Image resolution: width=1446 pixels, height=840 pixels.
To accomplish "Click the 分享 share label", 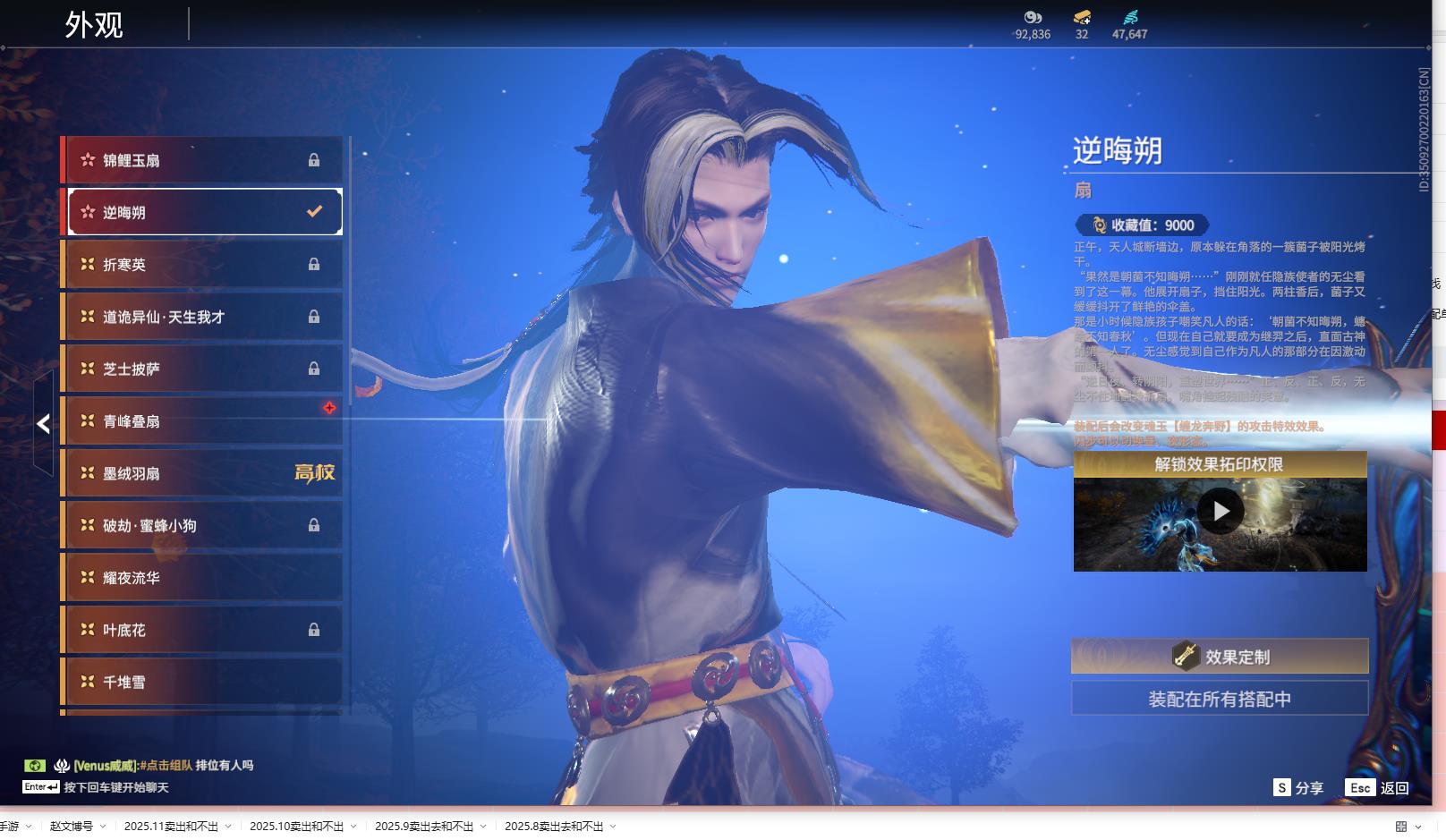I will pos(1309,788).
